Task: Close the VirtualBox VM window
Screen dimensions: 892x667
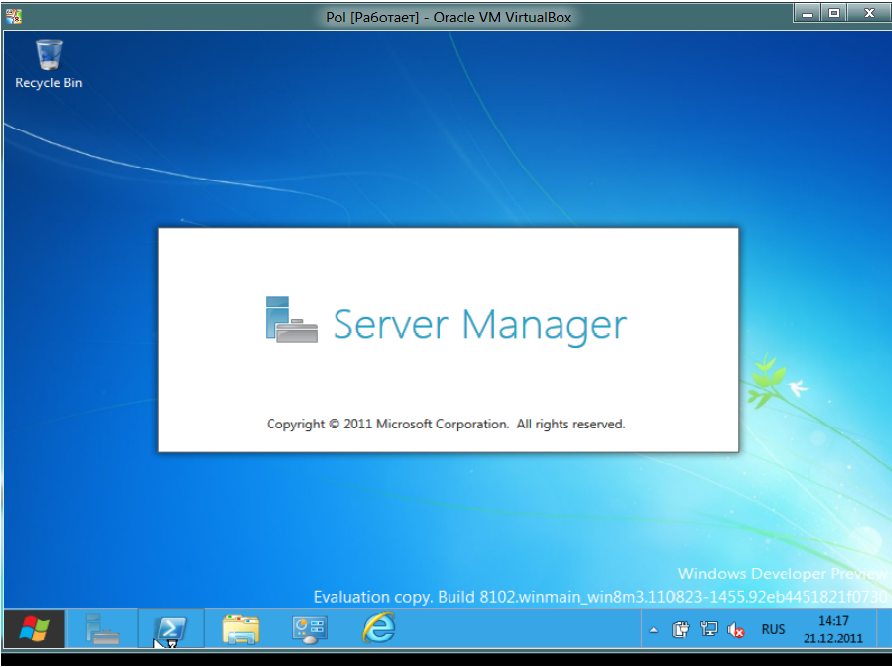Action: [x=870, y=13]
